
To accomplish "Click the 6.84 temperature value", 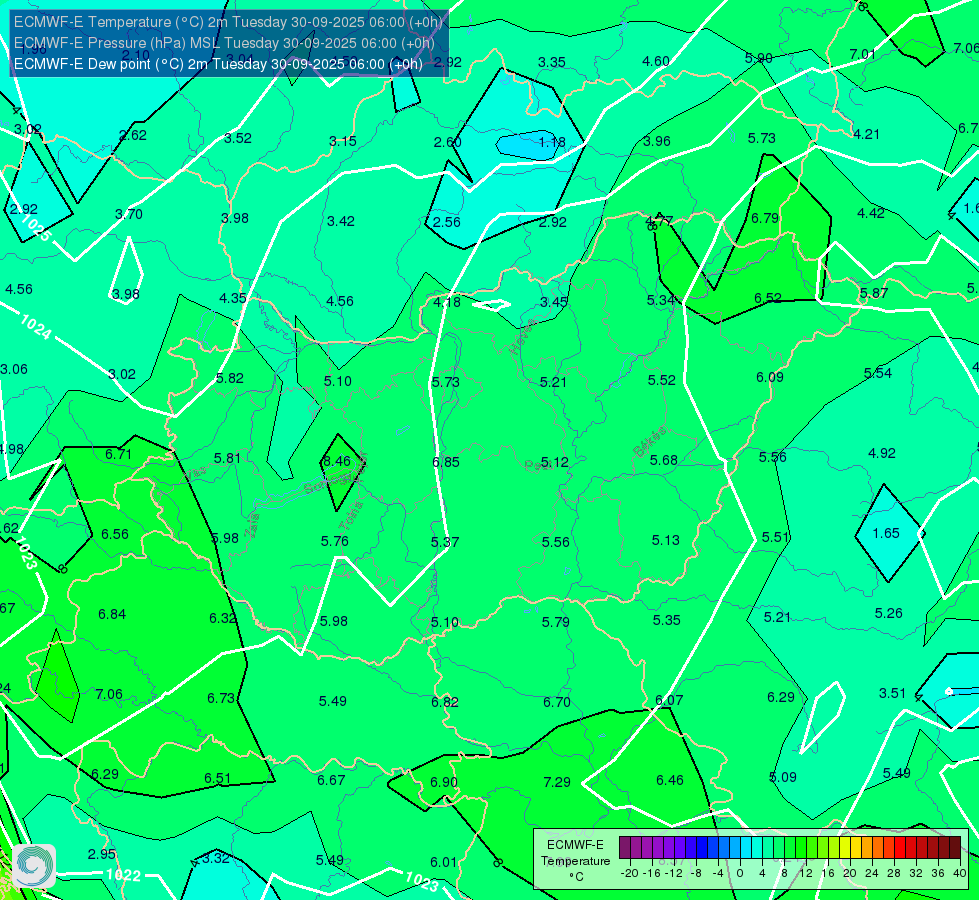I will [112, 615].
